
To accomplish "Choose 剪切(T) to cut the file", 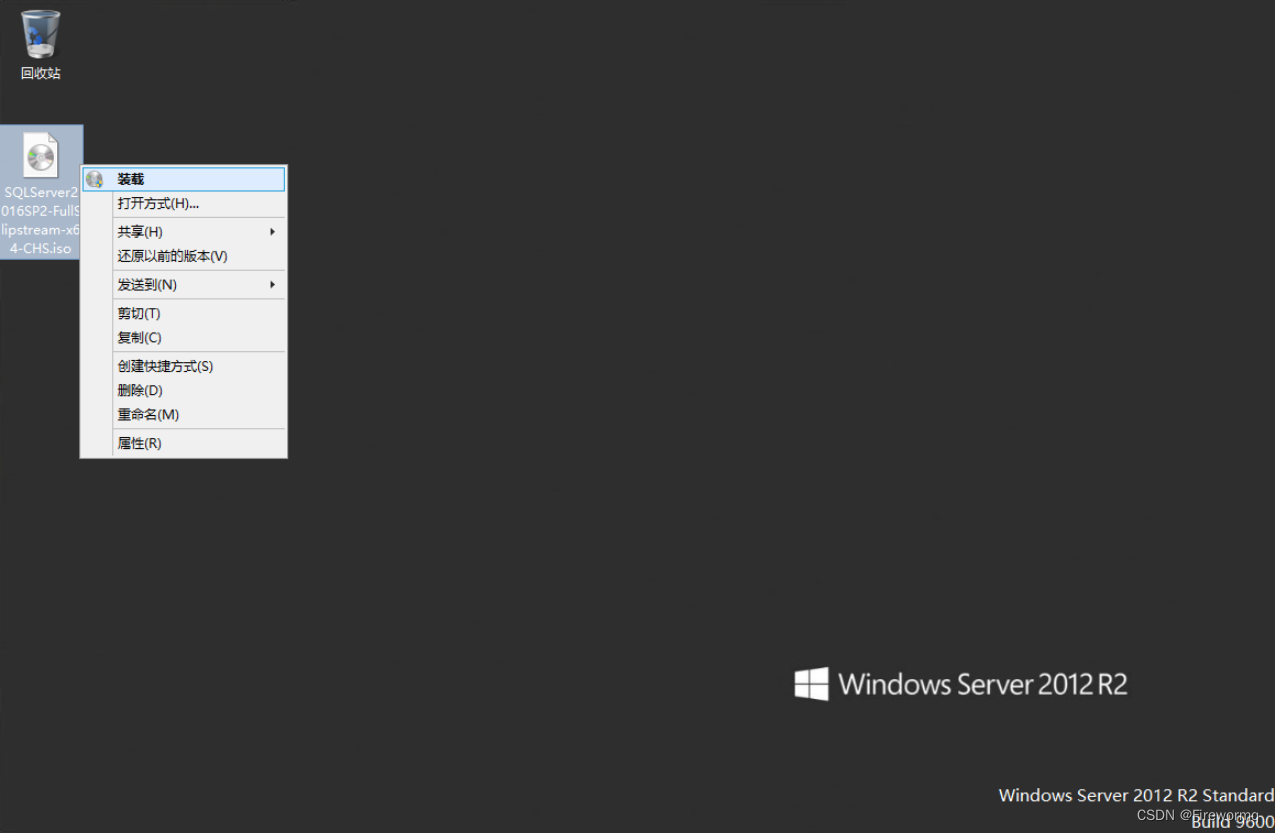I will [x=184, y=314].
